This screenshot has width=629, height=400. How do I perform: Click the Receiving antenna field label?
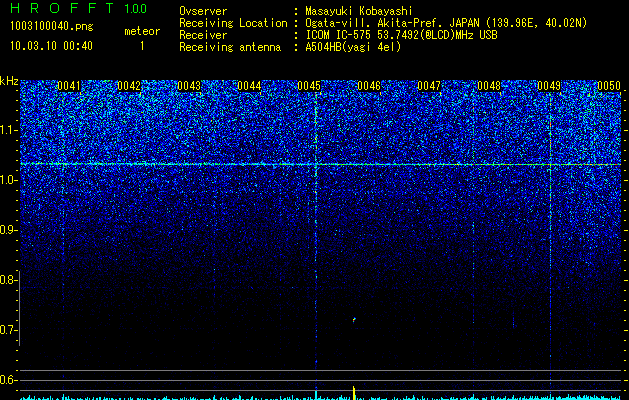point(230,47)
